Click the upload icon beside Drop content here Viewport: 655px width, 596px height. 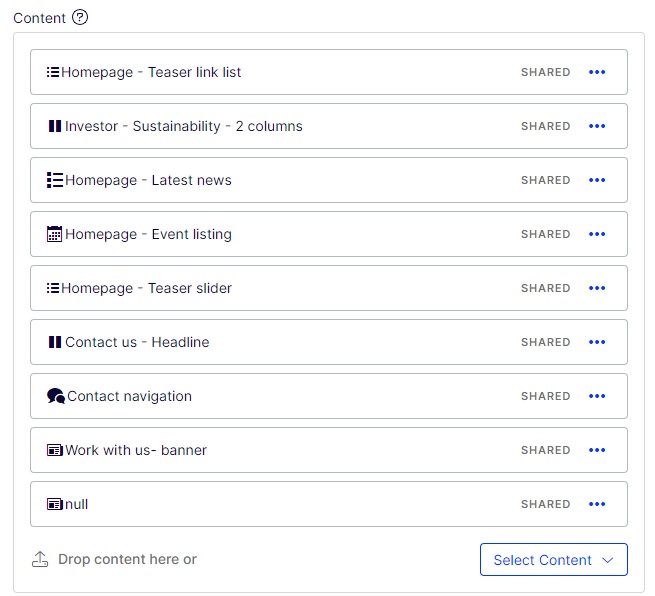tap(40, 559)
